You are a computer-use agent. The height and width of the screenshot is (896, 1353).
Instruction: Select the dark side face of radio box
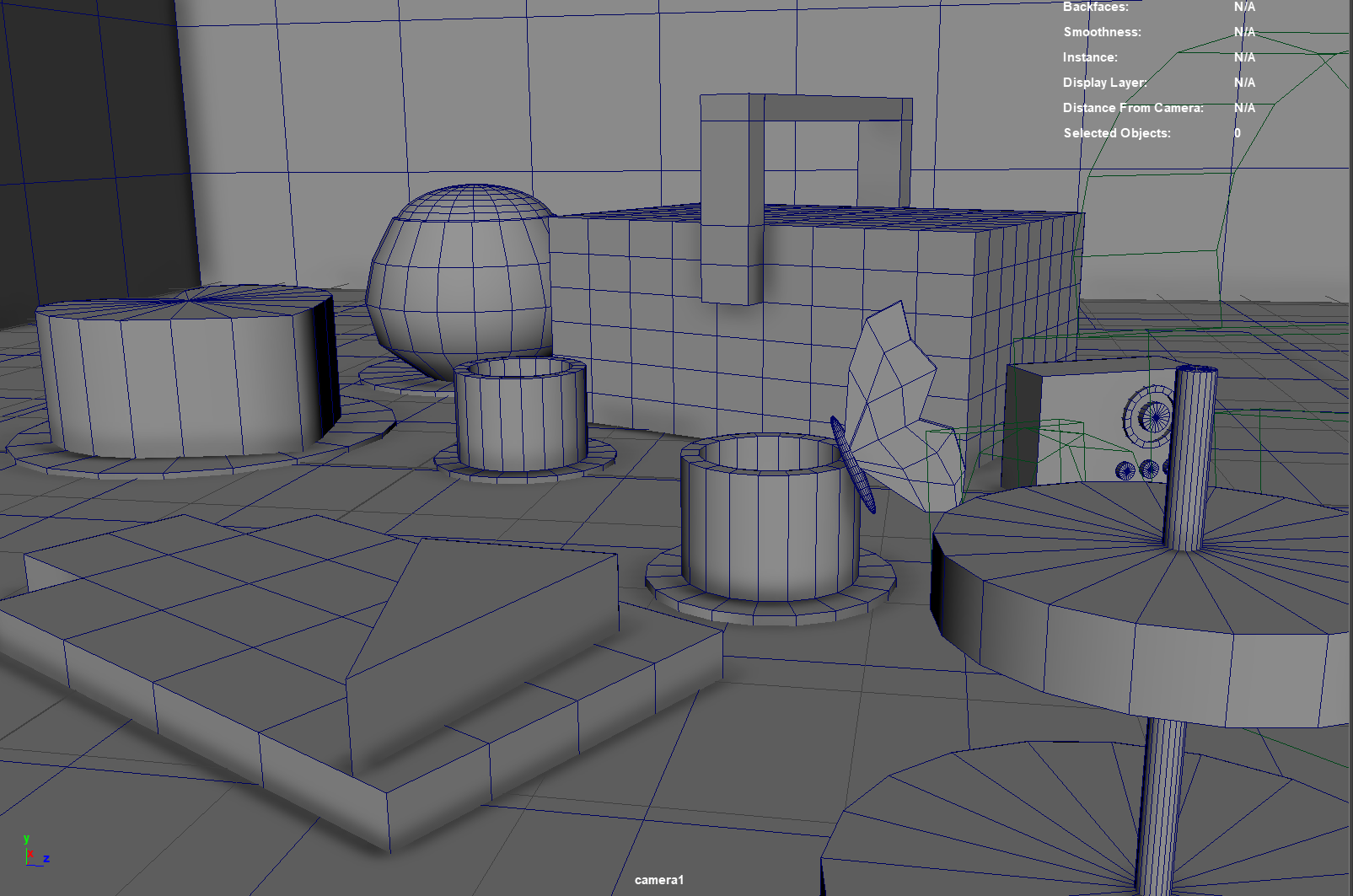tap(1022, 426)
